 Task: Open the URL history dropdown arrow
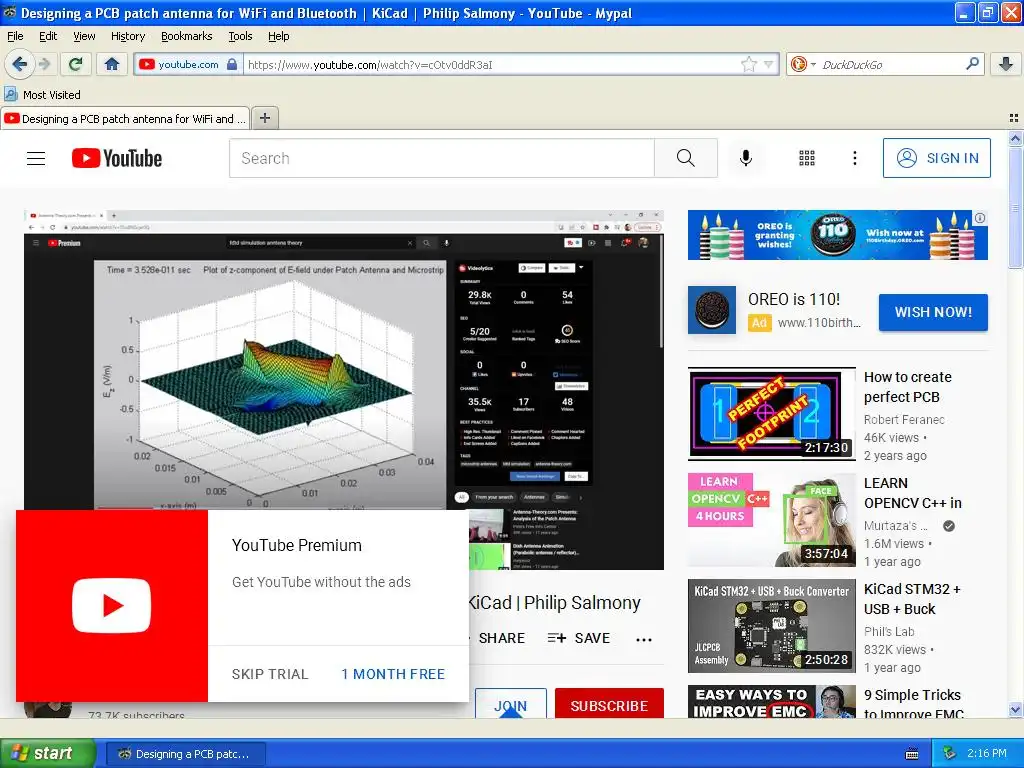[769, 64]
